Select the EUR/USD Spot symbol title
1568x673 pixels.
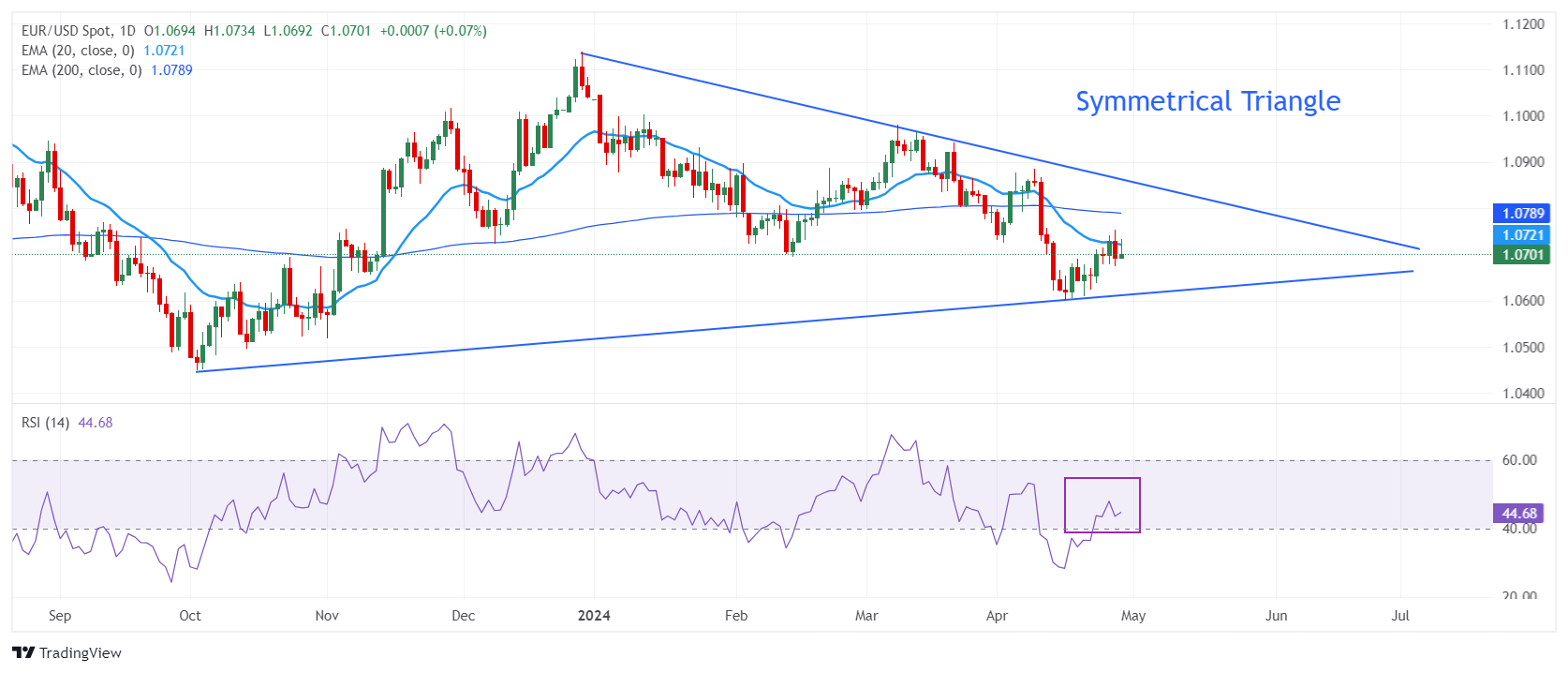(x=66, y=31)
